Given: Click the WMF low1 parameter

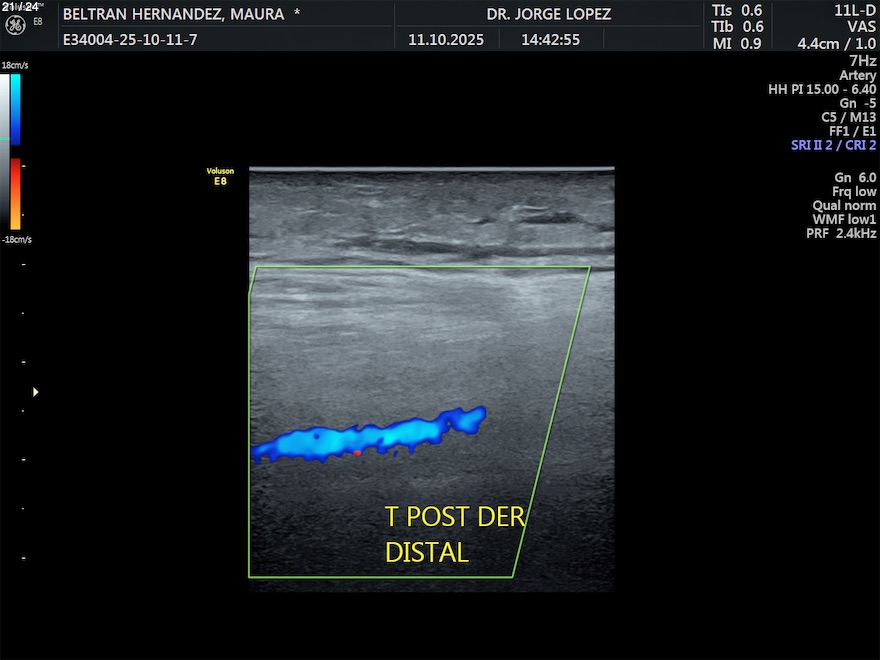Looking at the screenshot, I should click(844, 219).
